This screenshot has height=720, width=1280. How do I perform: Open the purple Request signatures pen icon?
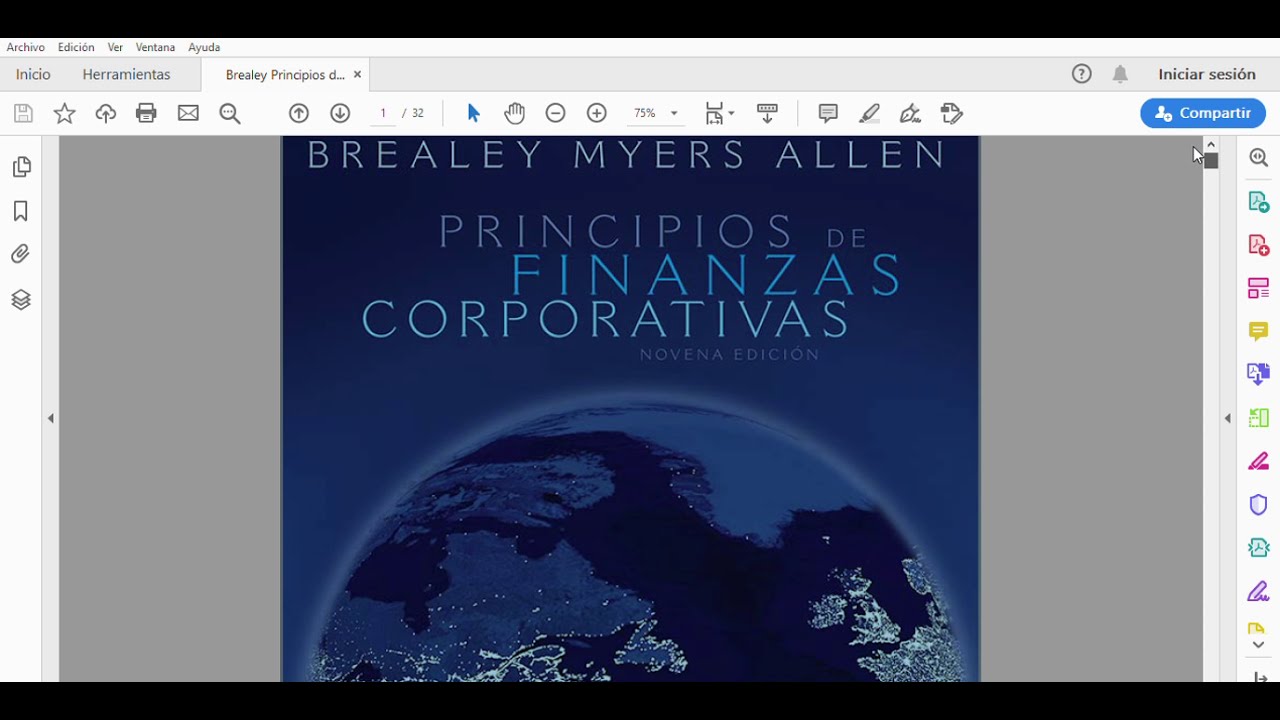click(x=1259, y=591)
